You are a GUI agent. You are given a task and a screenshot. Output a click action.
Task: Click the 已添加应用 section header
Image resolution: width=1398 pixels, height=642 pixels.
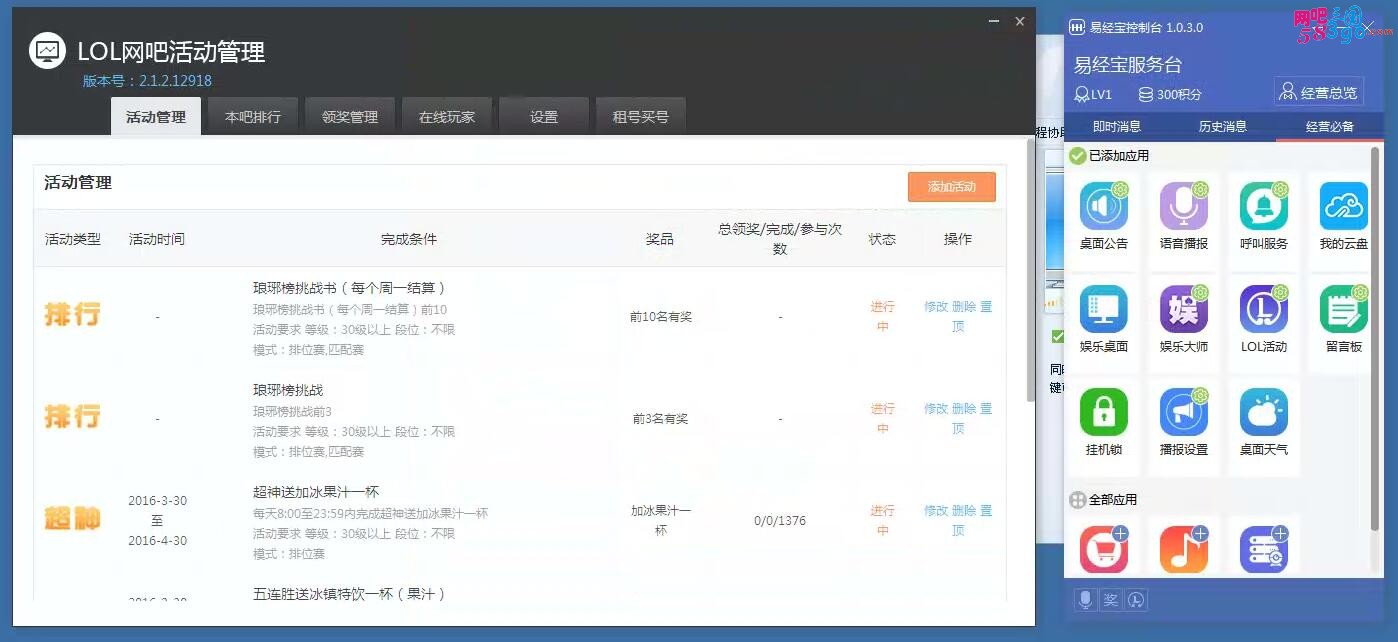(1110, 156)
